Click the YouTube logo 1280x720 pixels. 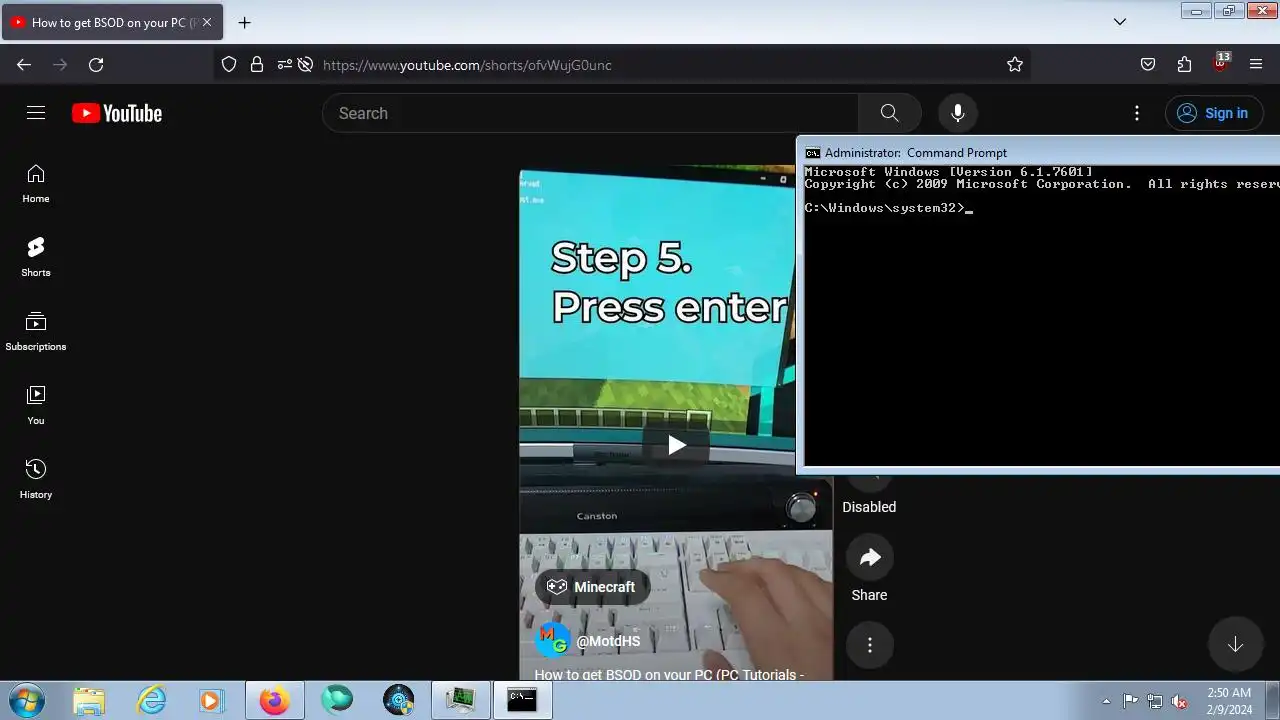117,113
